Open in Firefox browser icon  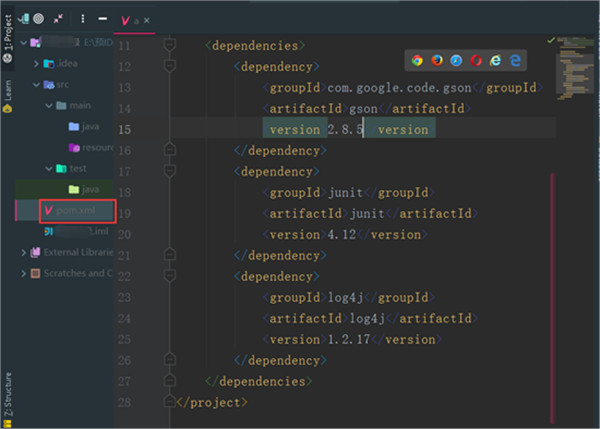click(436, 61)
